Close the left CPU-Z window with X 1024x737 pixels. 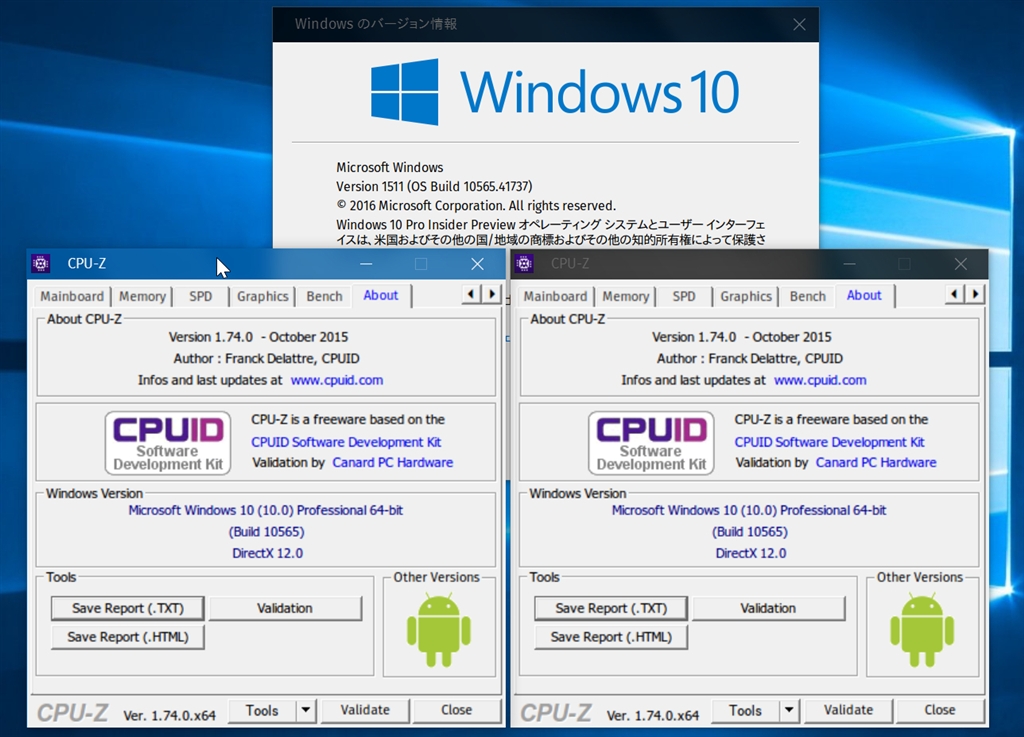(477, 264)
